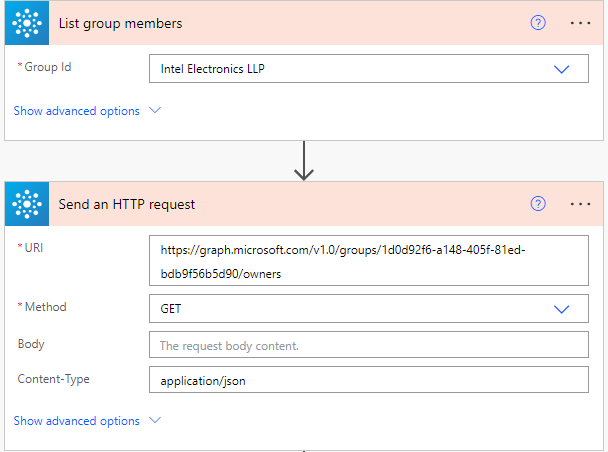Expand the Method dropdown chevron

pyautogui.click(x=561, y=309)
